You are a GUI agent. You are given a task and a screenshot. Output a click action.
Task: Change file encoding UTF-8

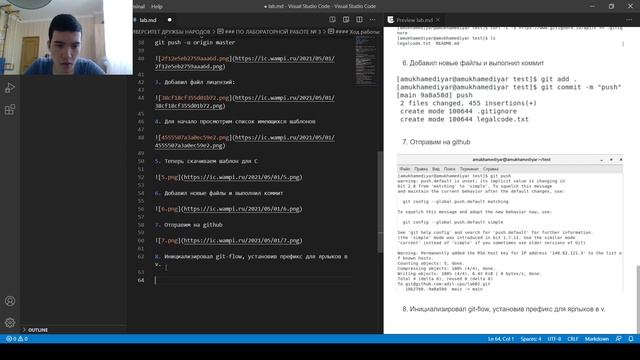[x=554, y=339]
